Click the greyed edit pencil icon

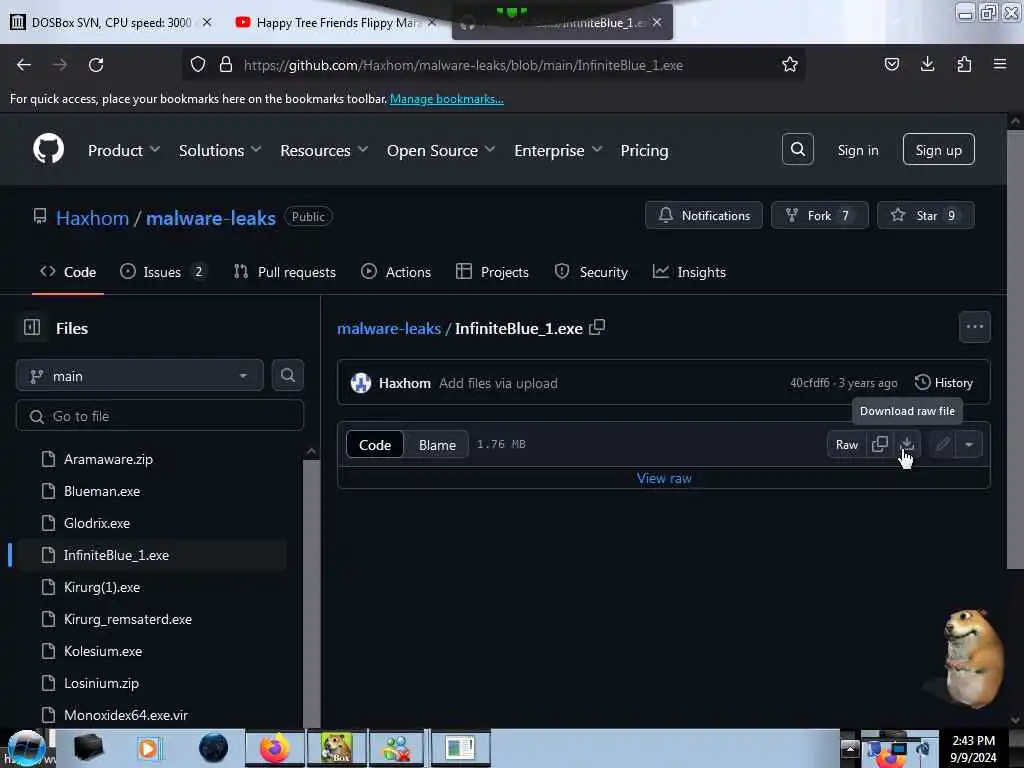tap(942, 445)
